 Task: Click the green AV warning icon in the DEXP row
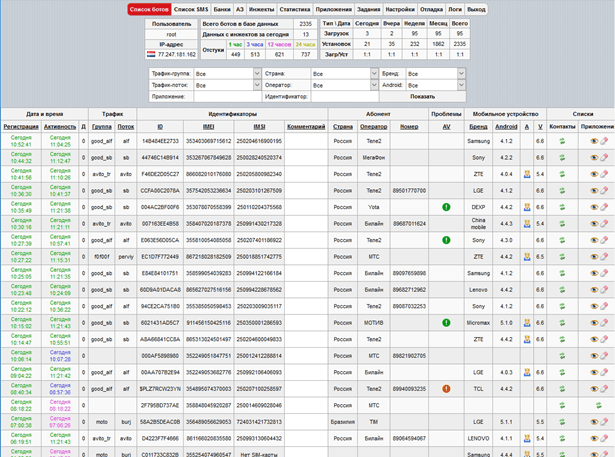(446, 207)
